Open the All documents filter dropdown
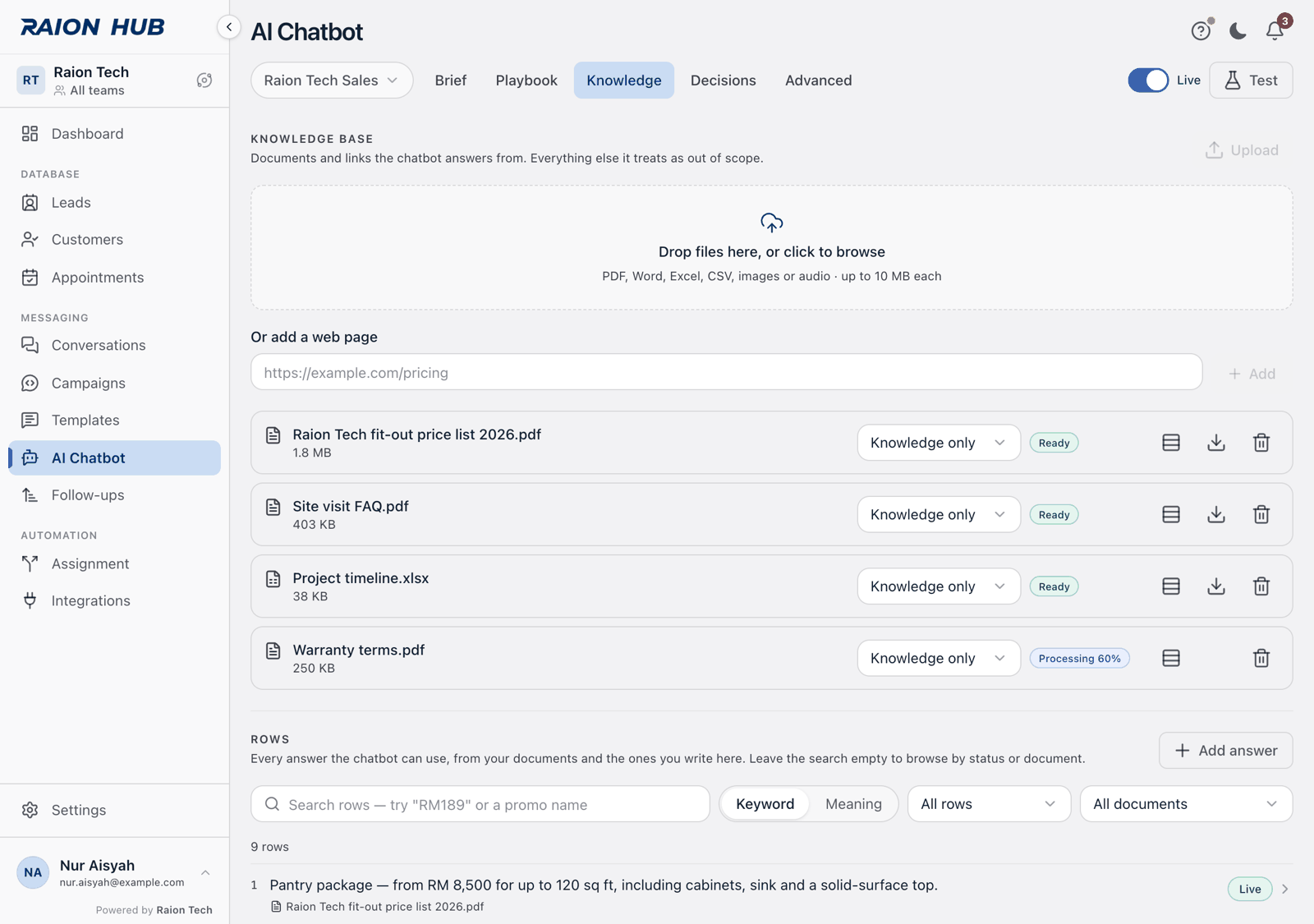The width and height of the screenshot is (1314, 924). (x=1186, y=804)
